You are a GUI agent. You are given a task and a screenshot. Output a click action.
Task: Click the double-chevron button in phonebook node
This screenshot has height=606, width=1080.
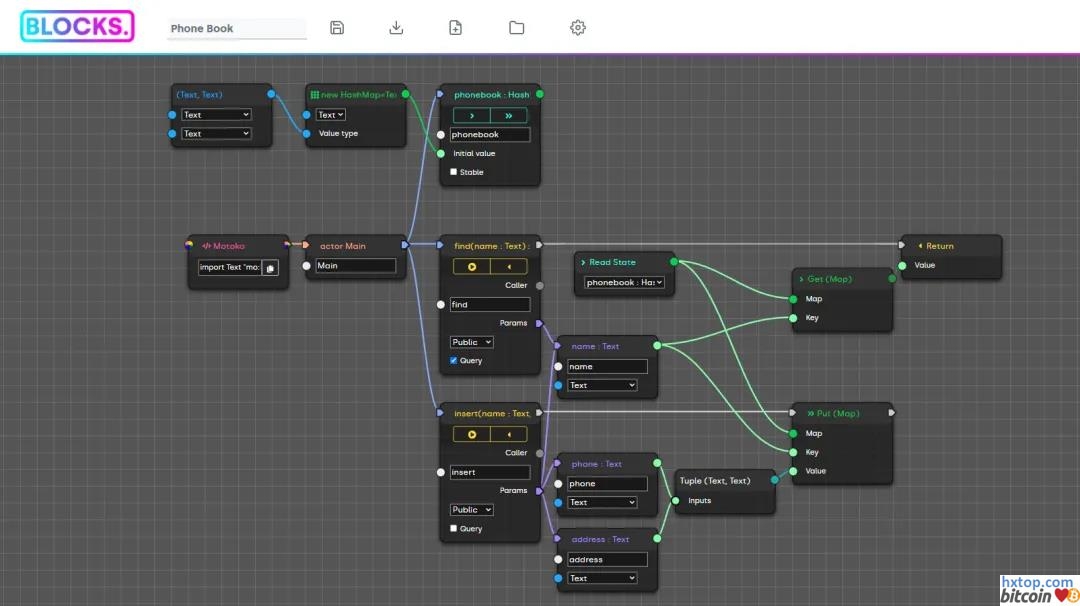tap(509, 116)
